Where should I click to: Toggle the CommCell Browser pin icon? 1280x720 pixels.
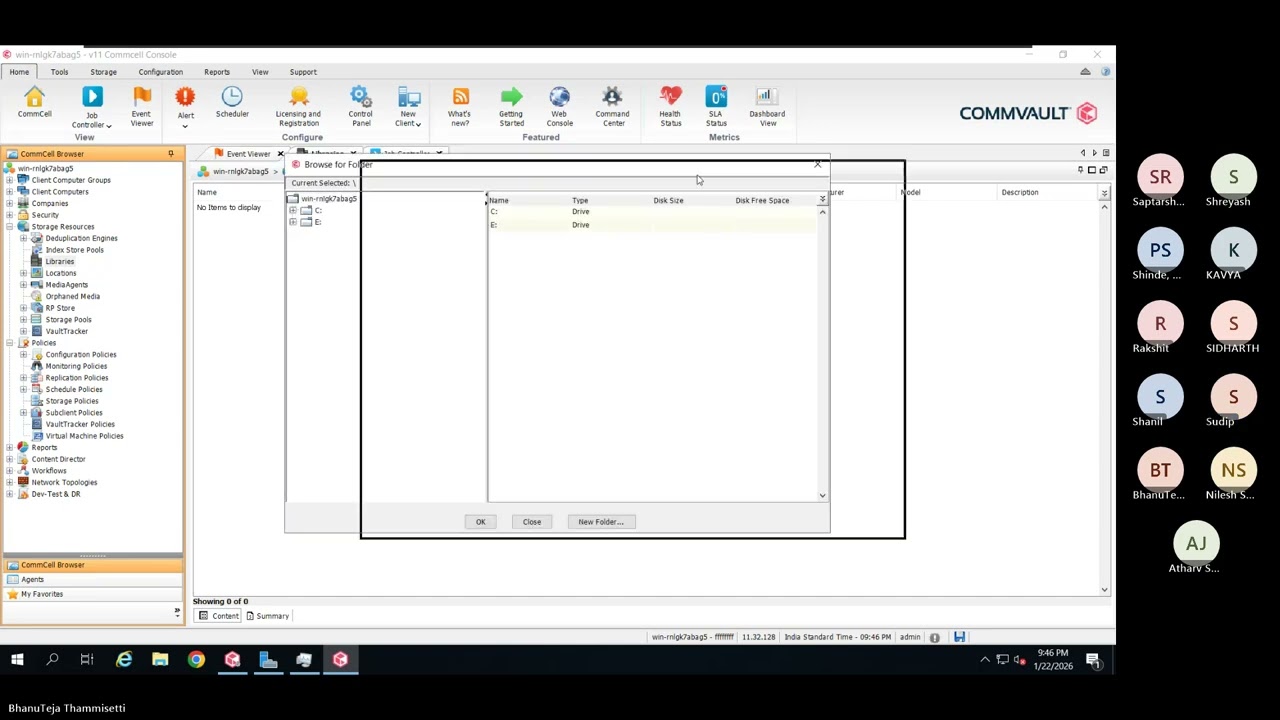pos(171,154)
